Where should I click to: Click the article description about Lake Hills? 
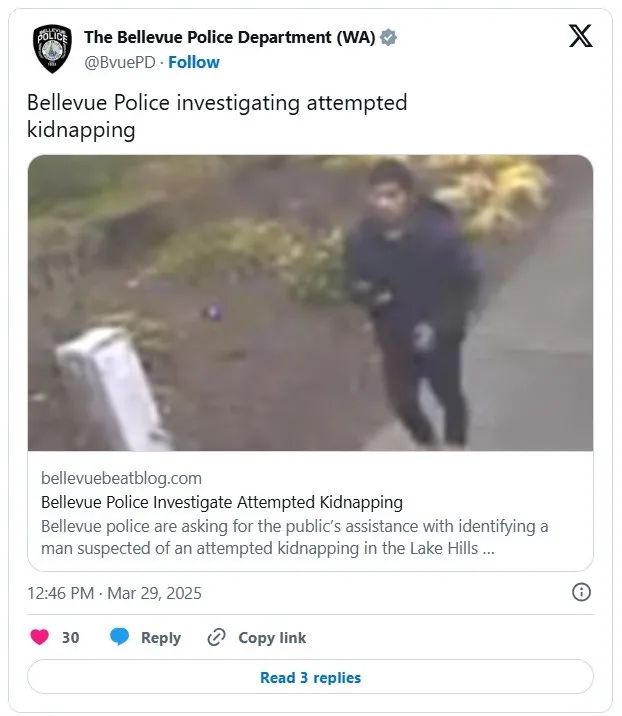[x=295, y=537]
